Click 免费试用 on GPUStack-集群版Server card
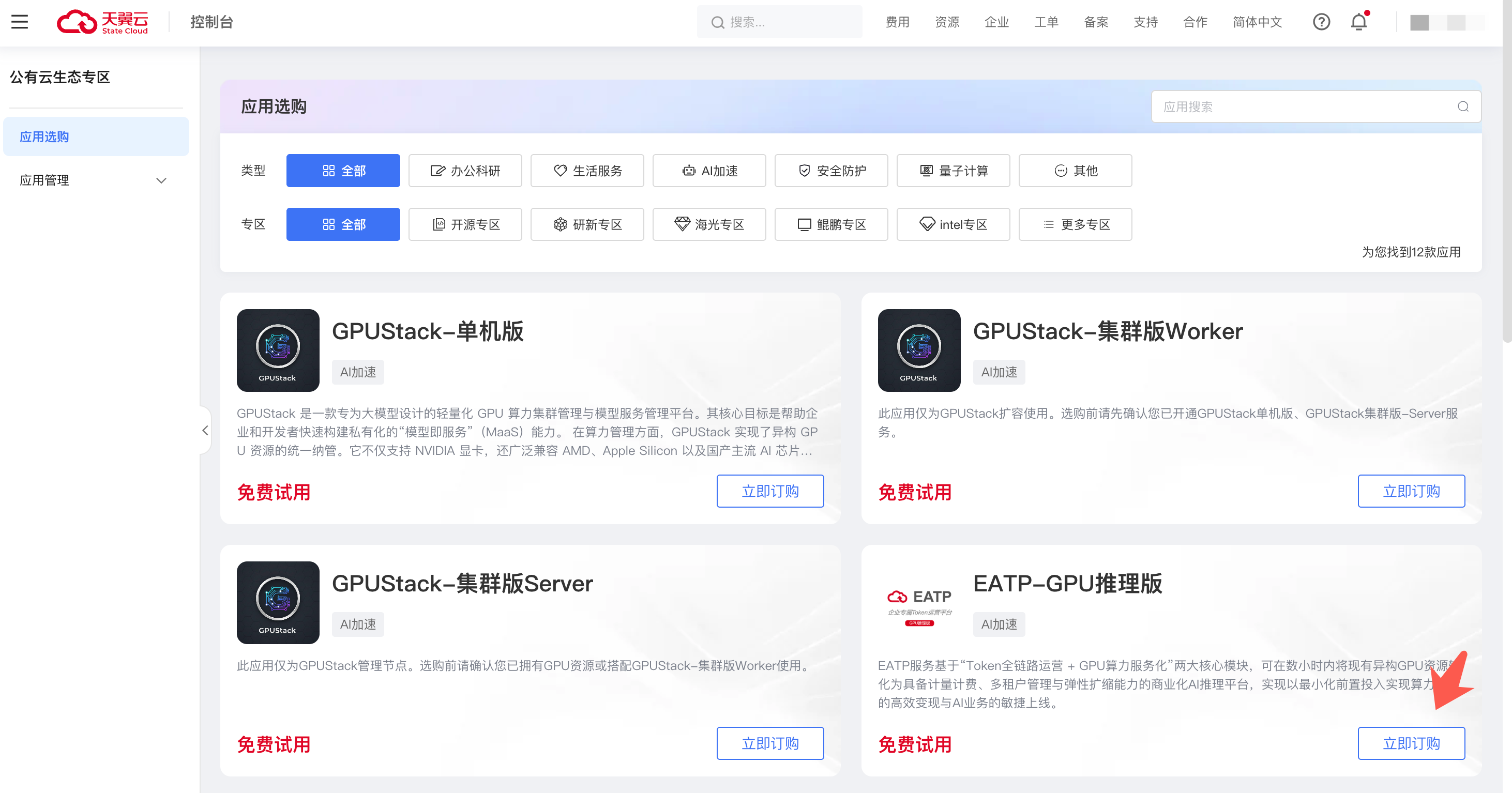This screenshot has height=793, width=1512. [274, 744]
